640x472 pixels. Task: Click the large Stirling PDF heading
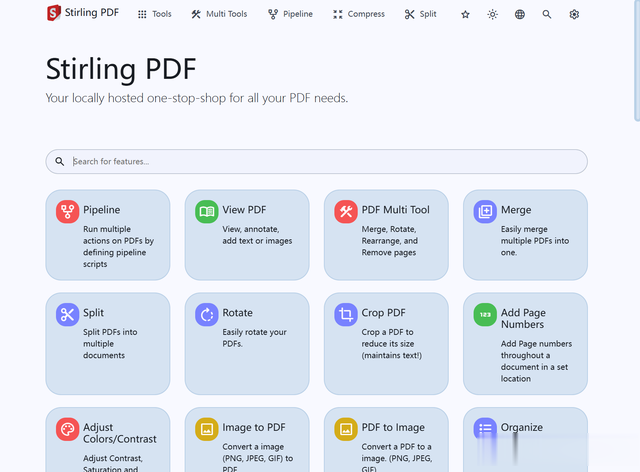point(121,69)
